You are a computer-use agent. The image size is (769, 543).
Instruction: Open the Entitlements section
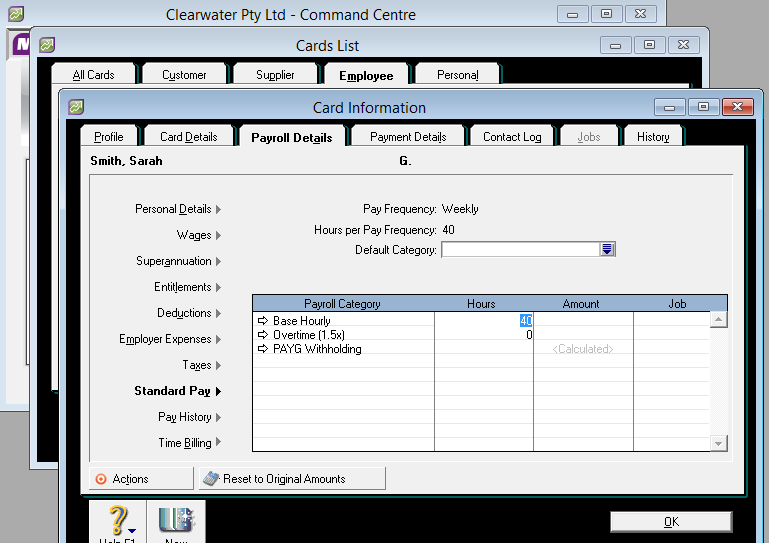tap(187, 287)
